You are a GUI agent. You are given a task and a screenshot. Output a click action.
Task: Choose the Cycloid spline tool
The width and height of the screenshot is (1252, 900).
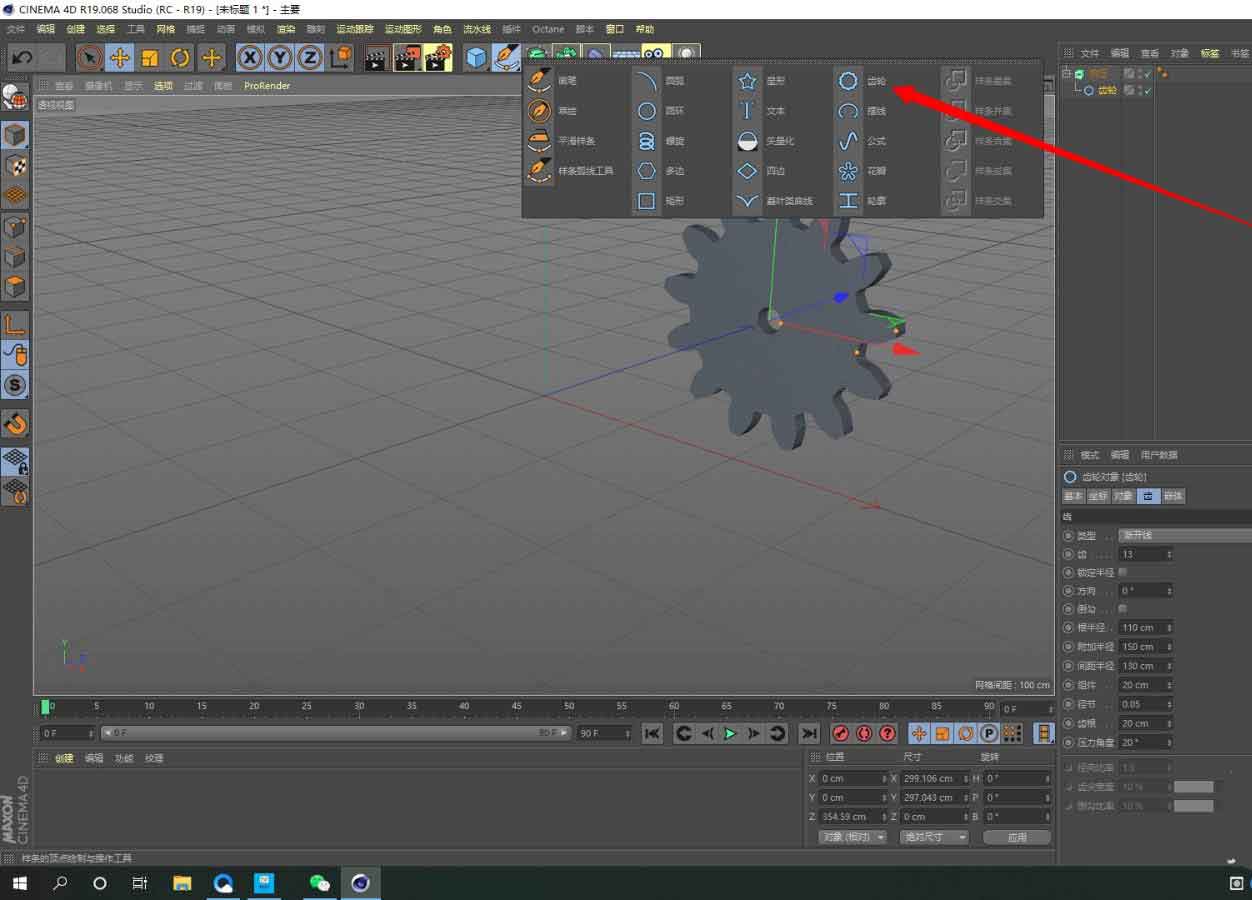pos(848,111)
